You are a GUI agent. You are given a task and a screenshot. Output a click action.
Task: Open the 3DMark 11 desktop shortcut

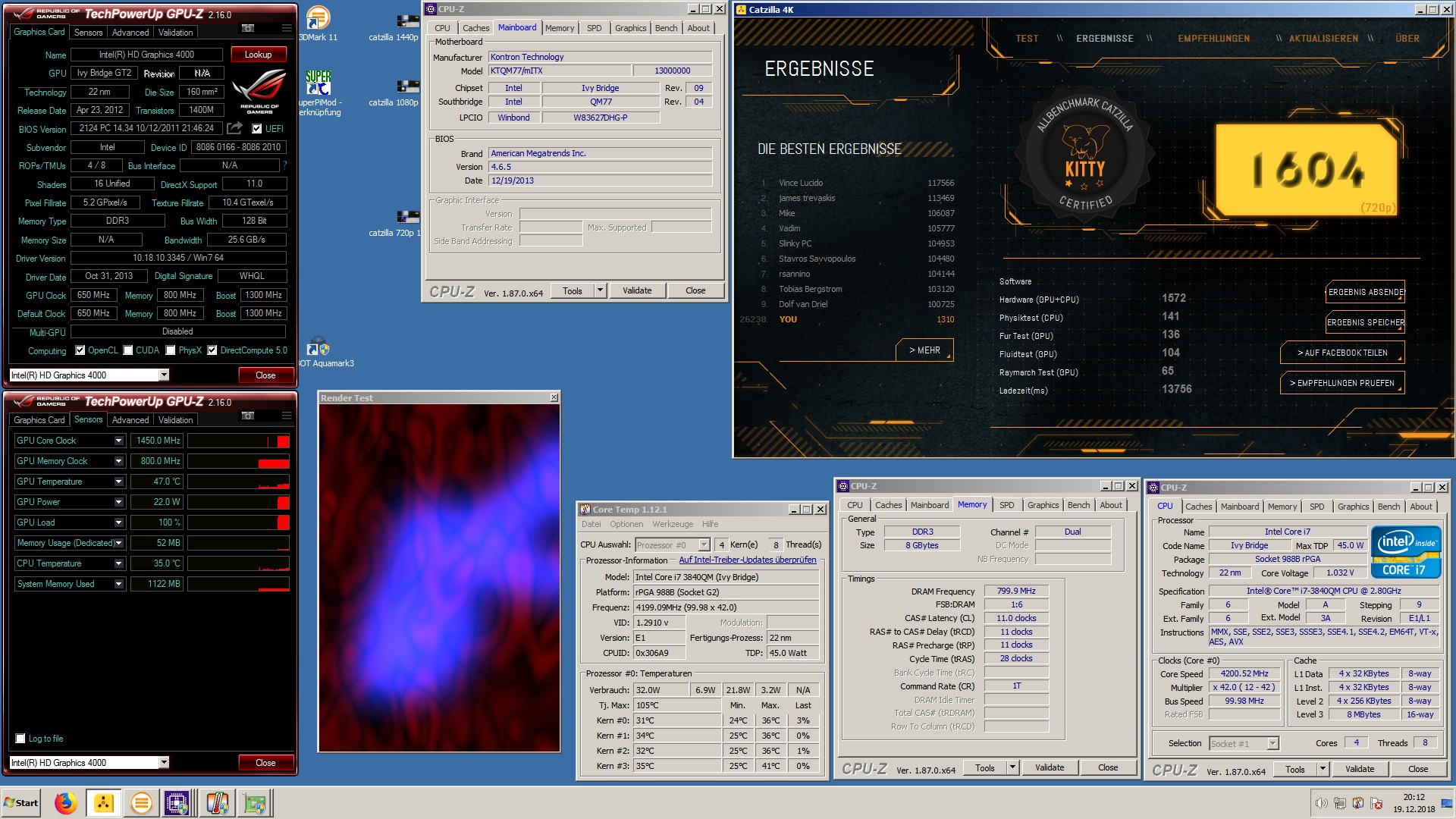[x=318, y=23]
